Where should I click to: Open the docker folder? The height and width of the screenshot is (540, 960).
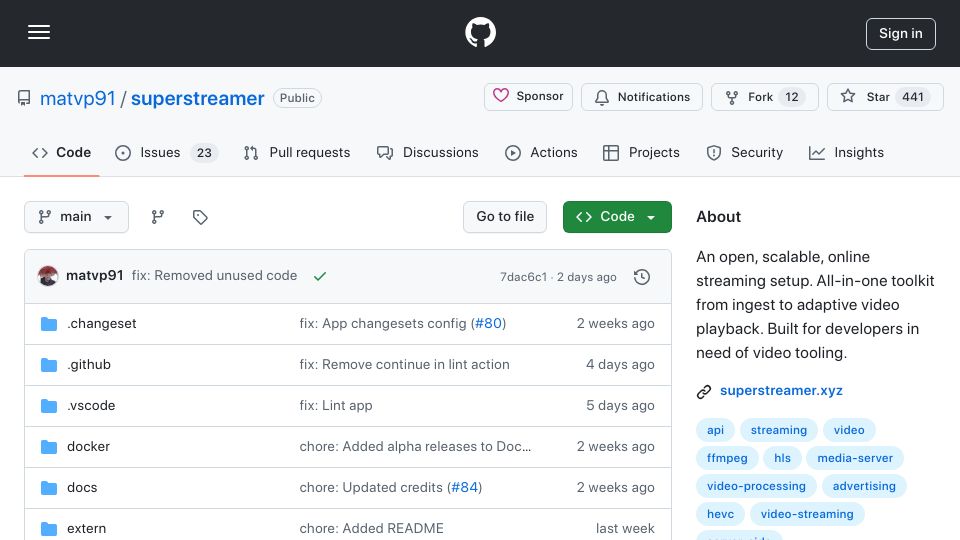pyautogui.click(x=89, y=446)
